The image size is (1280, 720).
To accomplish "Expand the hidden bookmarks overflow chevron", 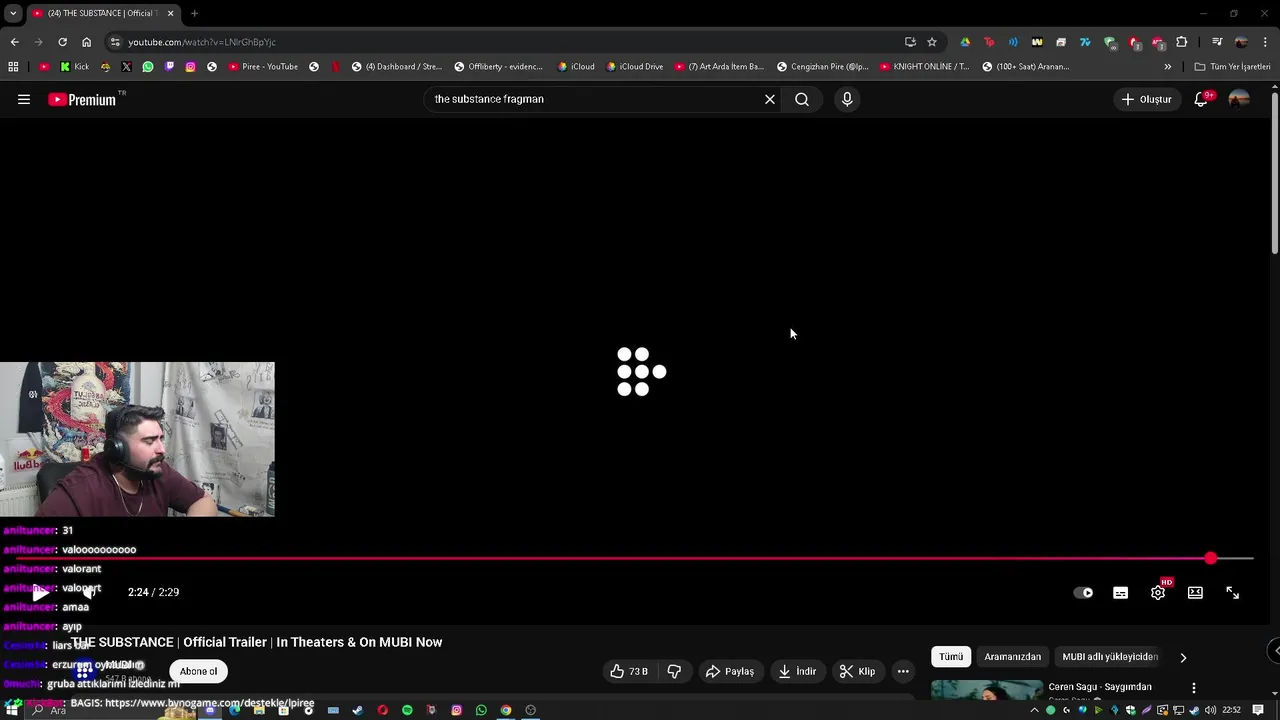I will click(x=1167, y=67).
